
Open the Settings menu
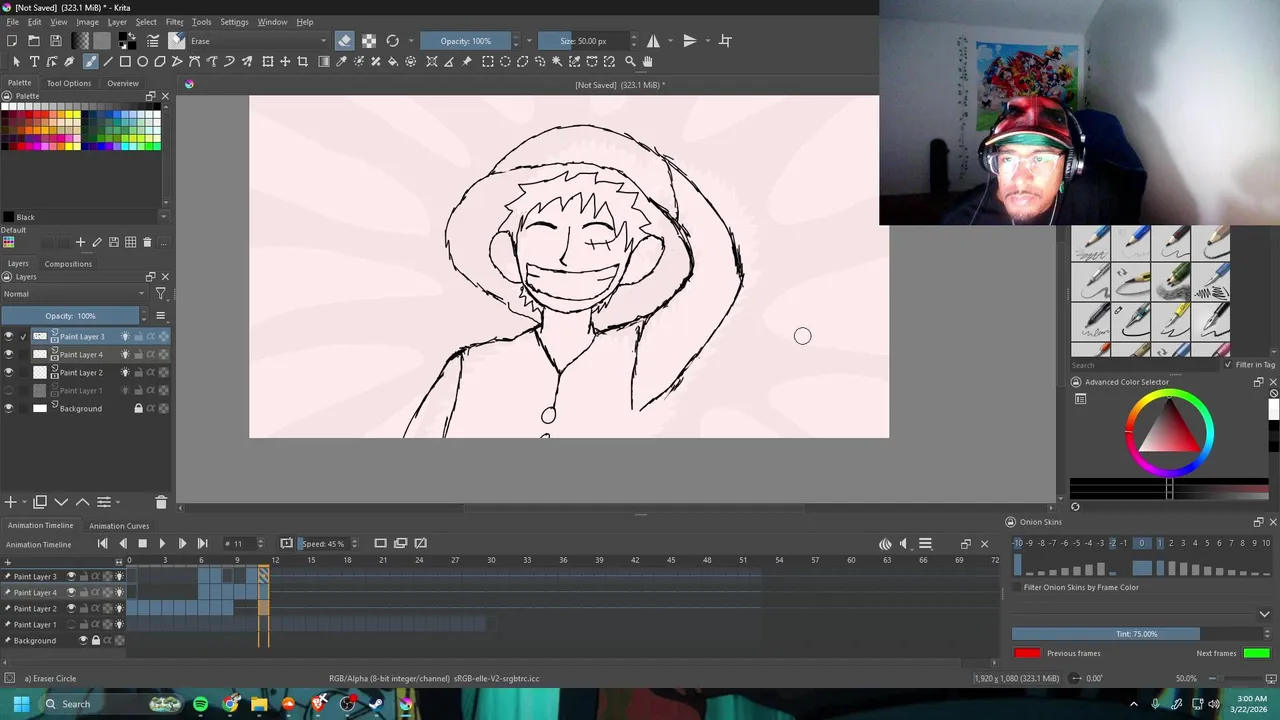[x=234, y=22]
